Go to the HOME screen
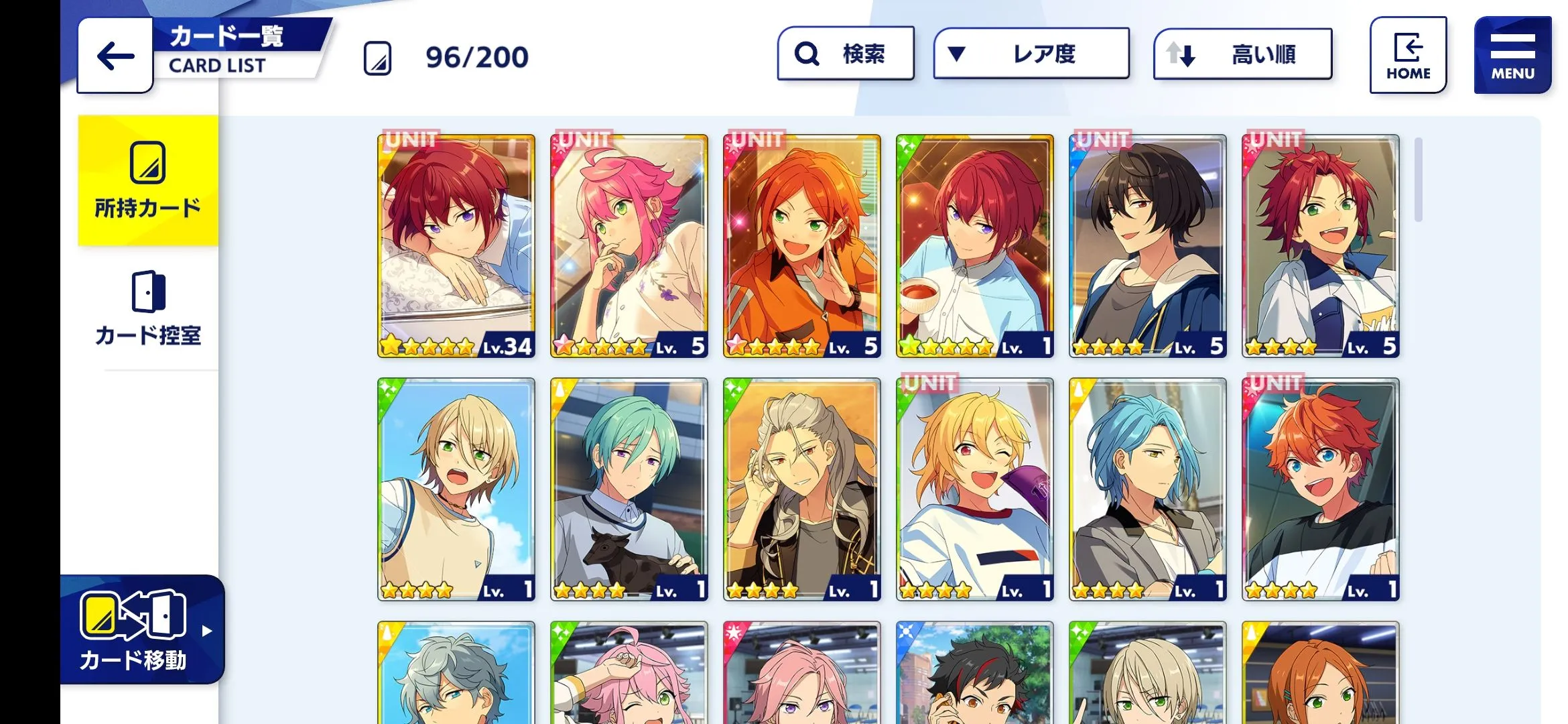This screenshot has width=1568, height=724. [1408, 55]
